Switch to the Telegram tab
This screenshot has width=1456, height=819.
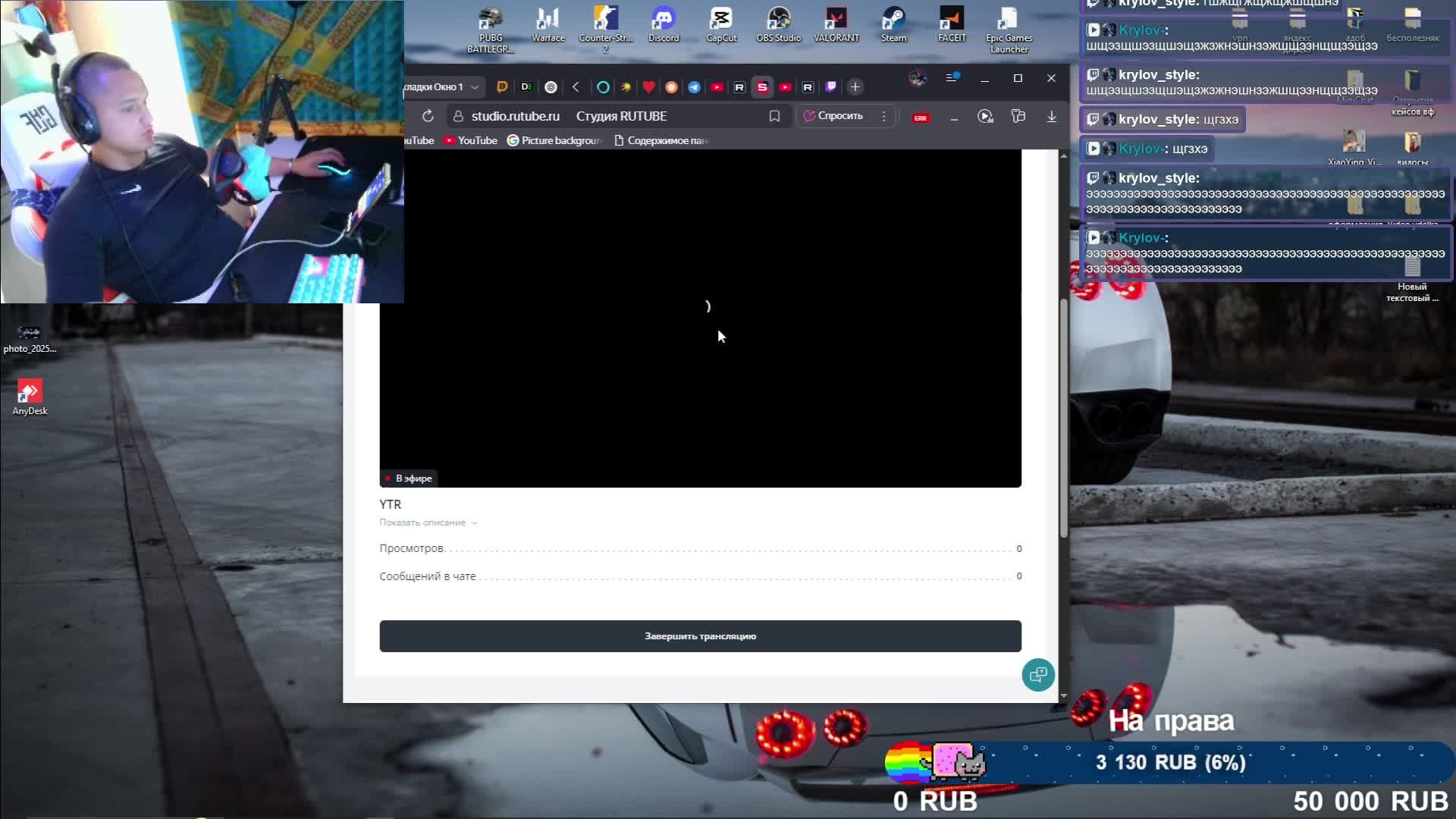pos(694,87)
